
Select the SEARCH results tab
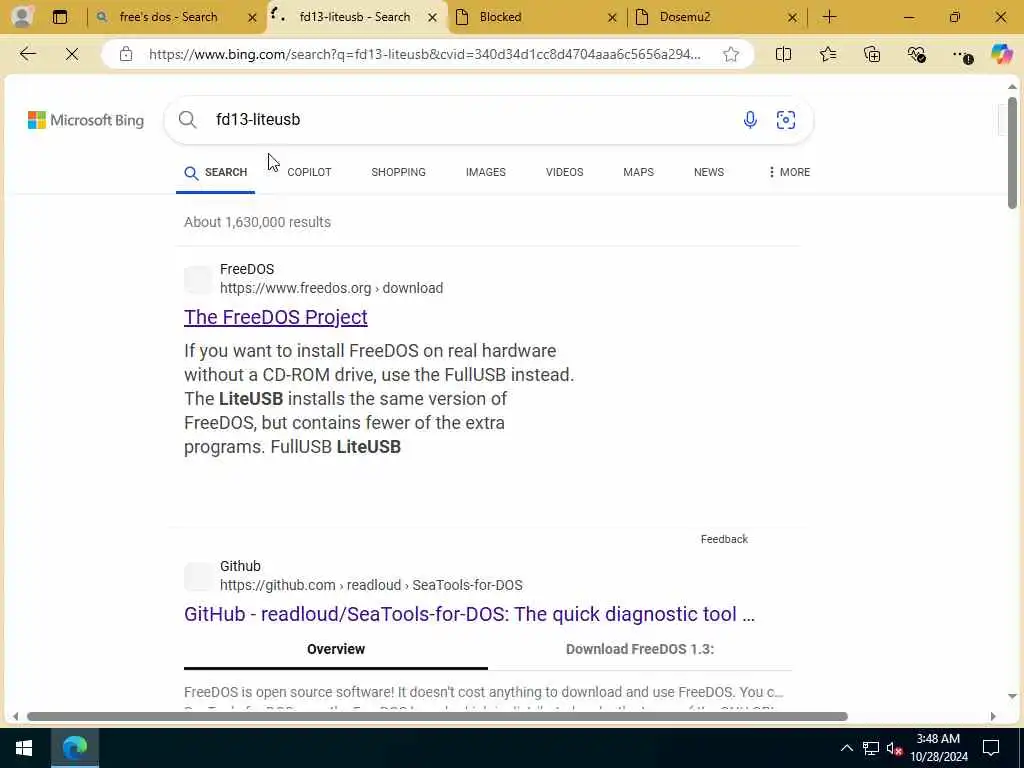(216, 172)
